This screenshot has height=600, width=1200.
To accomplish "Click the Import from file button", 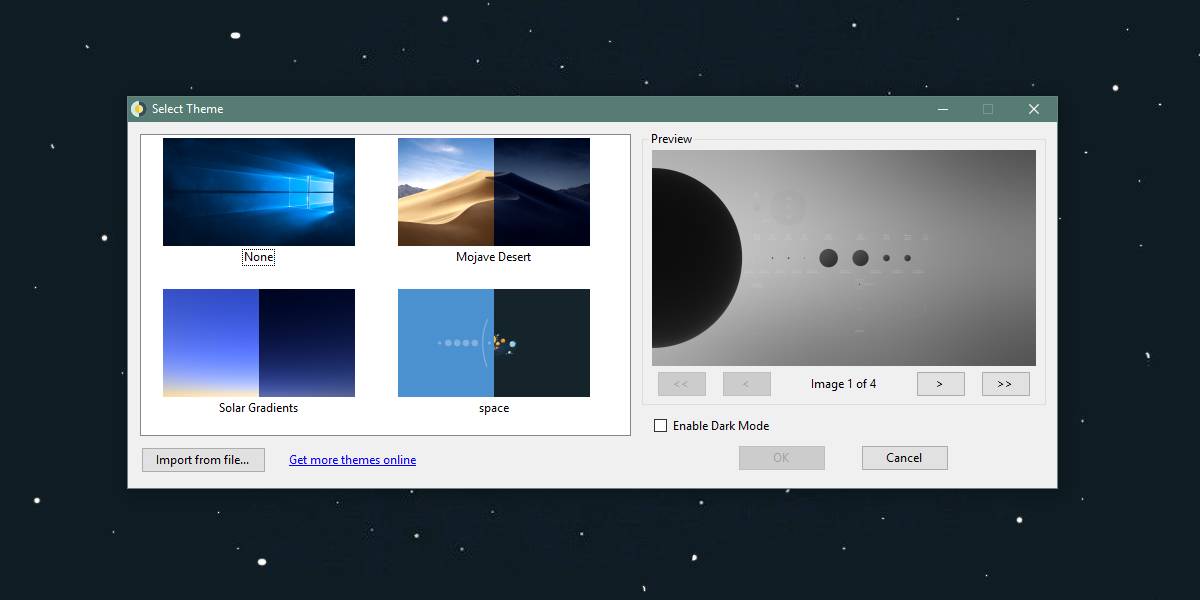I will tap(204, 460).
